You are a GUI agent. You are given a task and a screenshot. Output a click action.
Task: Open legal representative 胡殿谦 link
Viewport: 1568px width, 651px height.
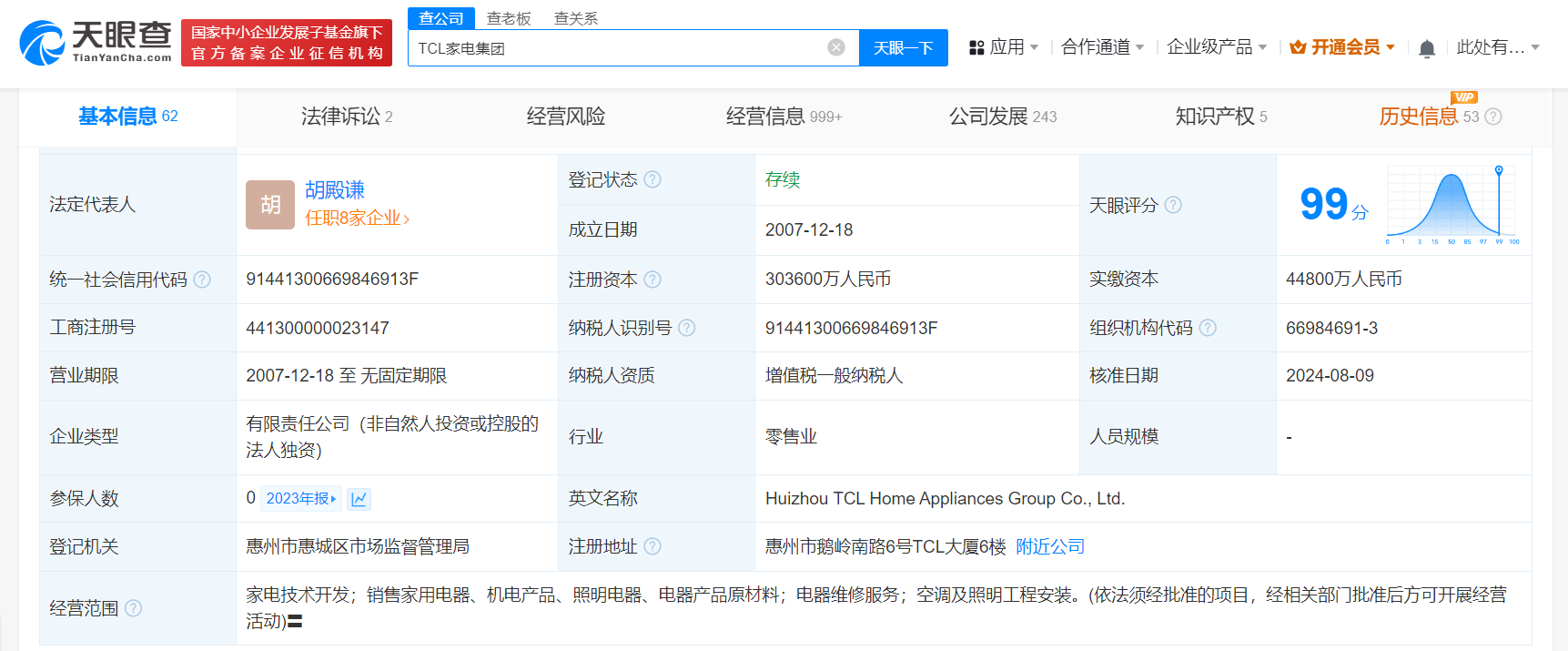pos(335,189)
